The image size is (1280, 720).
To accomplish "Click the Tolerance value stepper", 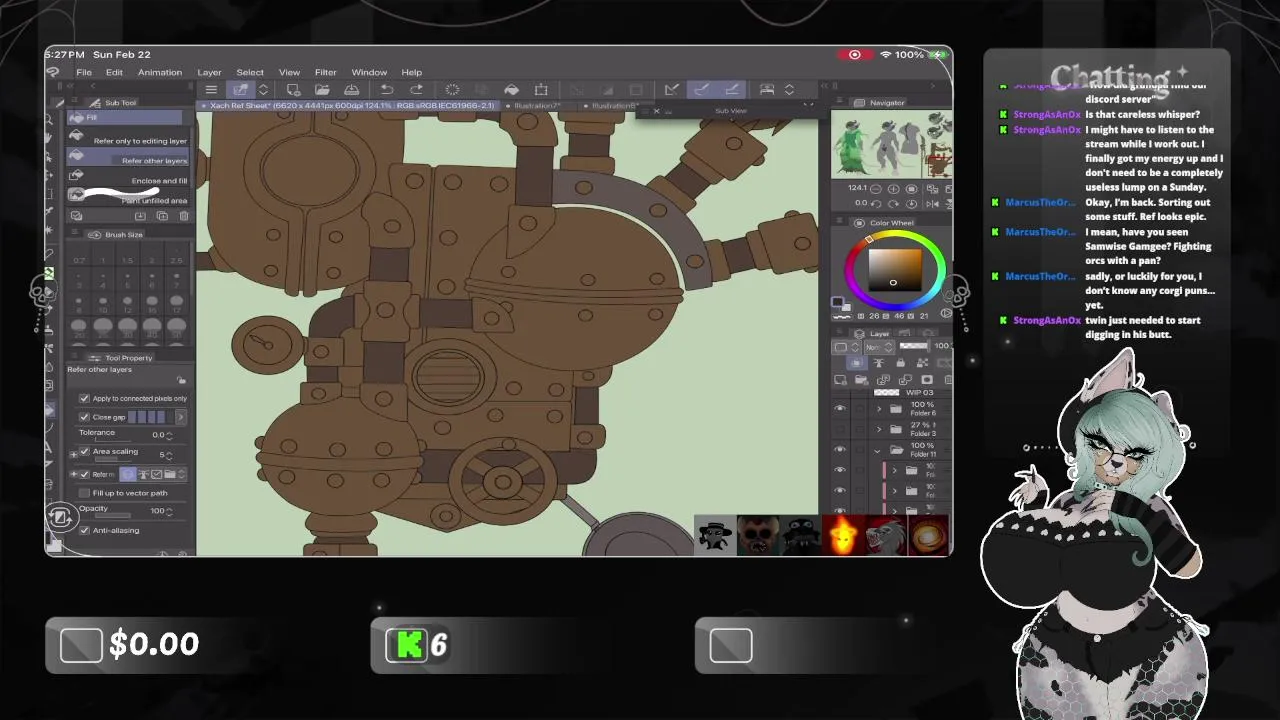I will point(169,435).
